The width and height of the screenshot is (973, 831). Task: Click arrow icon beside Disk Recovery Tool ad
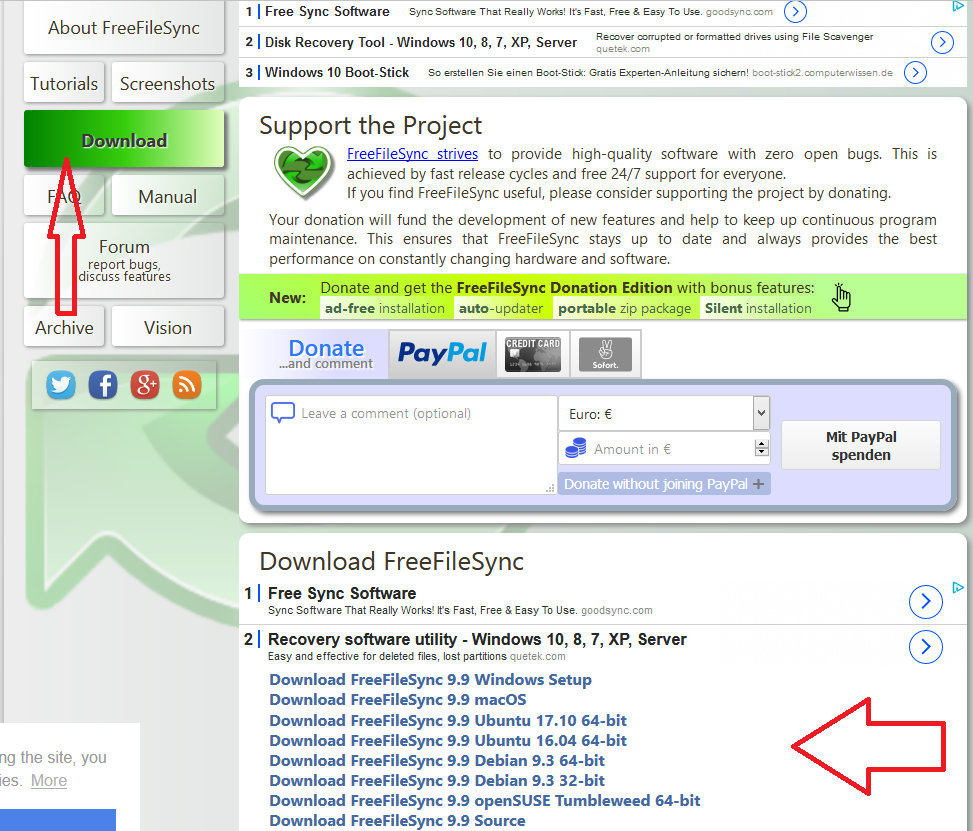tap(942, 42)
